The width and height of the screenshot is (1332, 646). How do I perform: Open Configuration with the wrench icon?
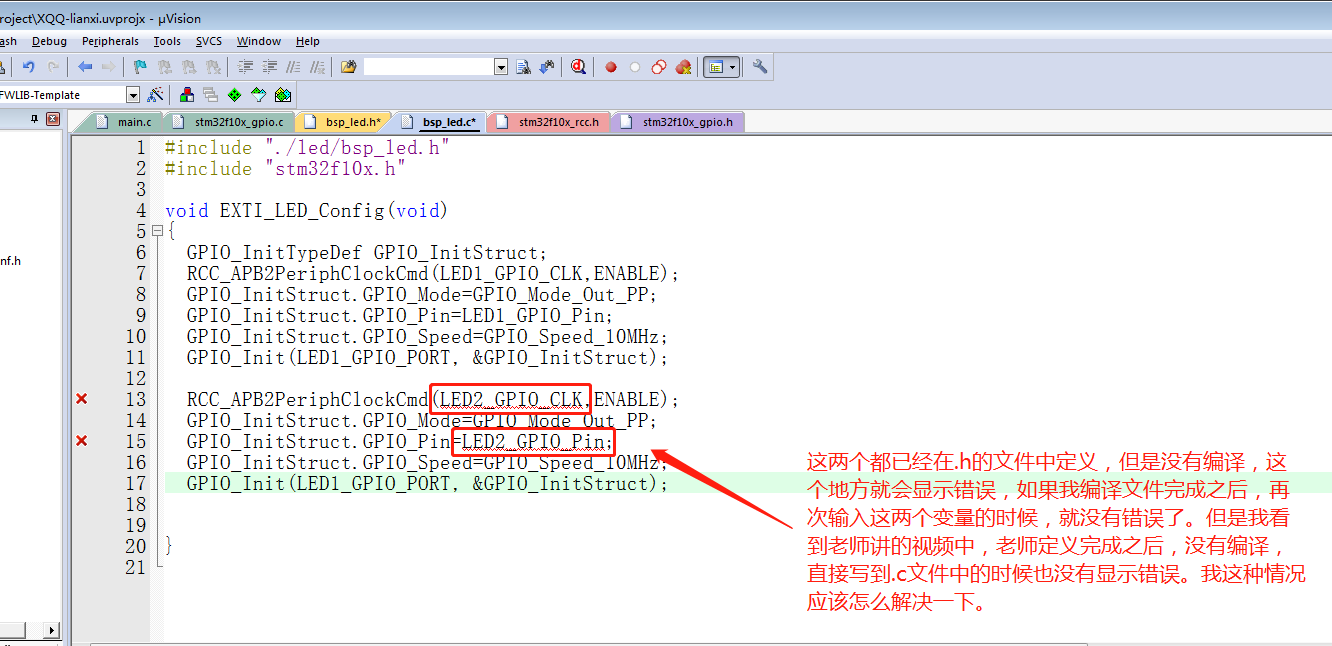pos(760,67)
